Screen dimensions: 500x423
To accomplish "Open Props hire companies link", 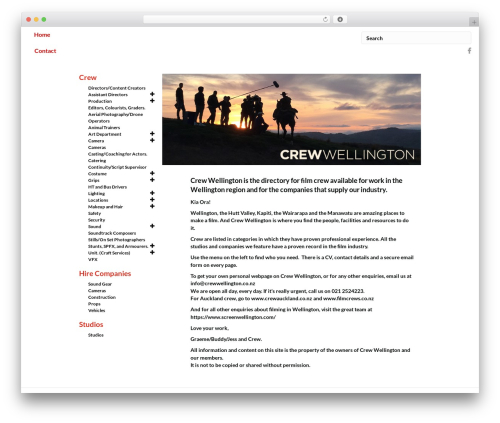I will 94,304.
